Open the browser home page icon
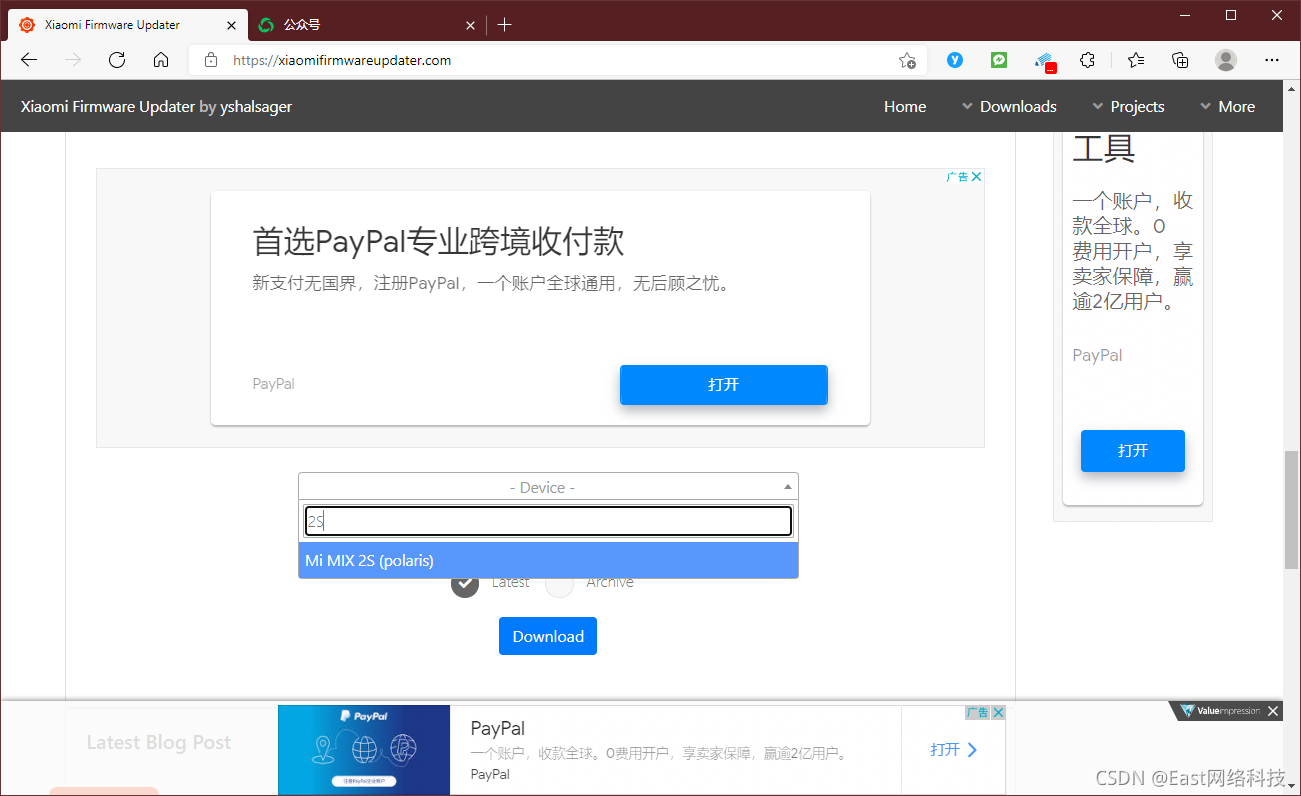 tap(161, 60)
